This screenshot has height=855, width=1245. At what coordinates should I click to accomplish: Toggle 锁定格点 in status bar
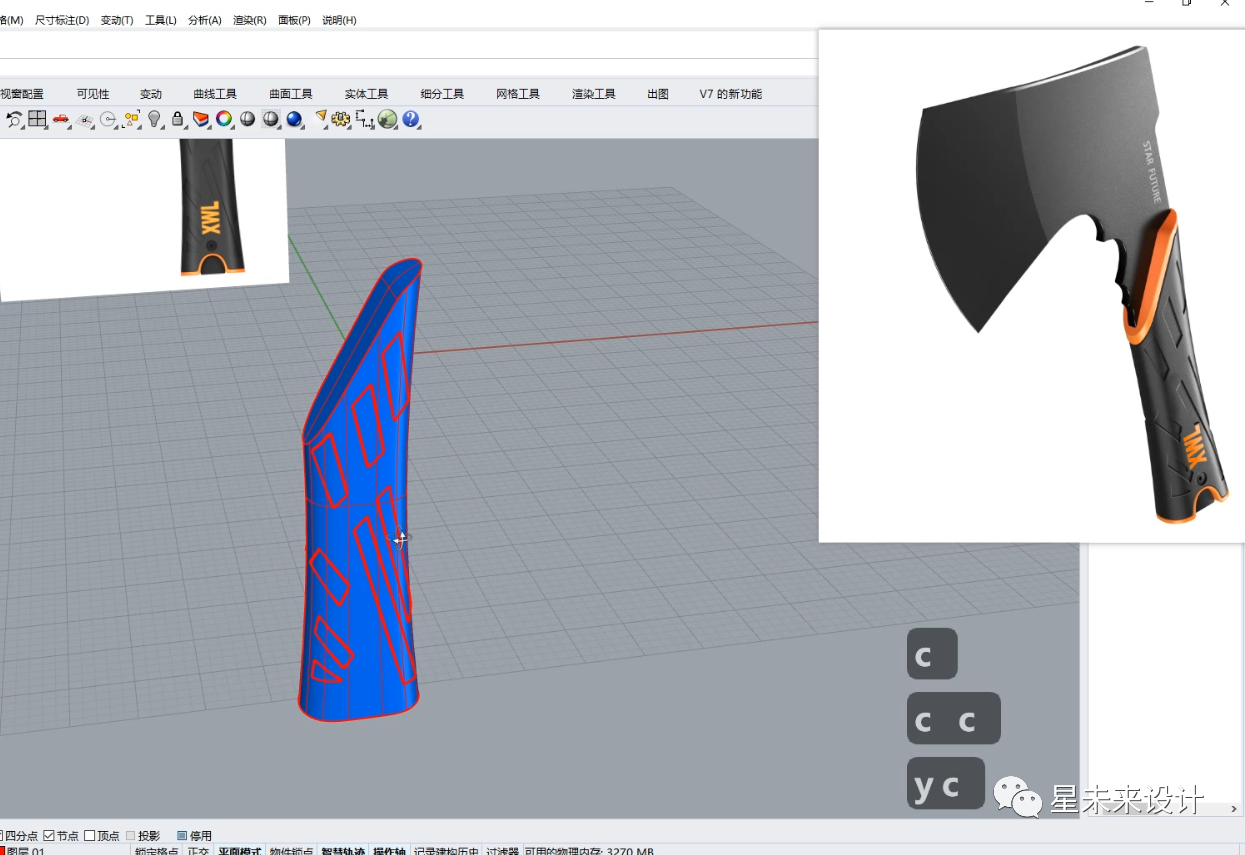click(156, 851)
